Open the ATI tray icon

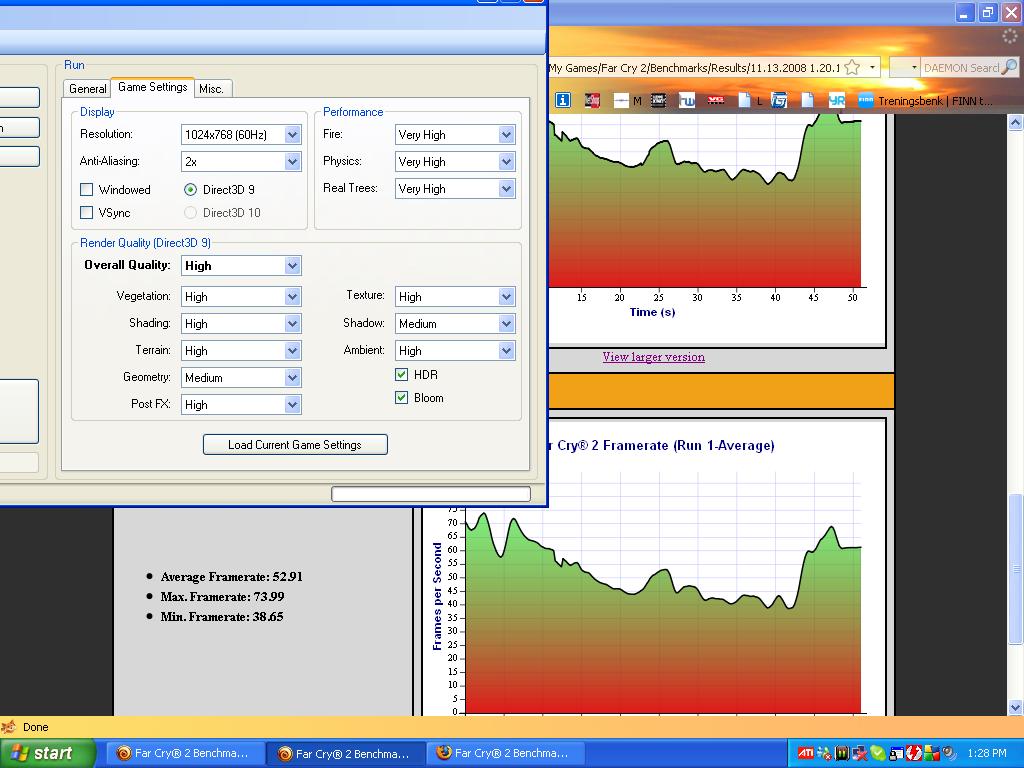click(806, 753)
